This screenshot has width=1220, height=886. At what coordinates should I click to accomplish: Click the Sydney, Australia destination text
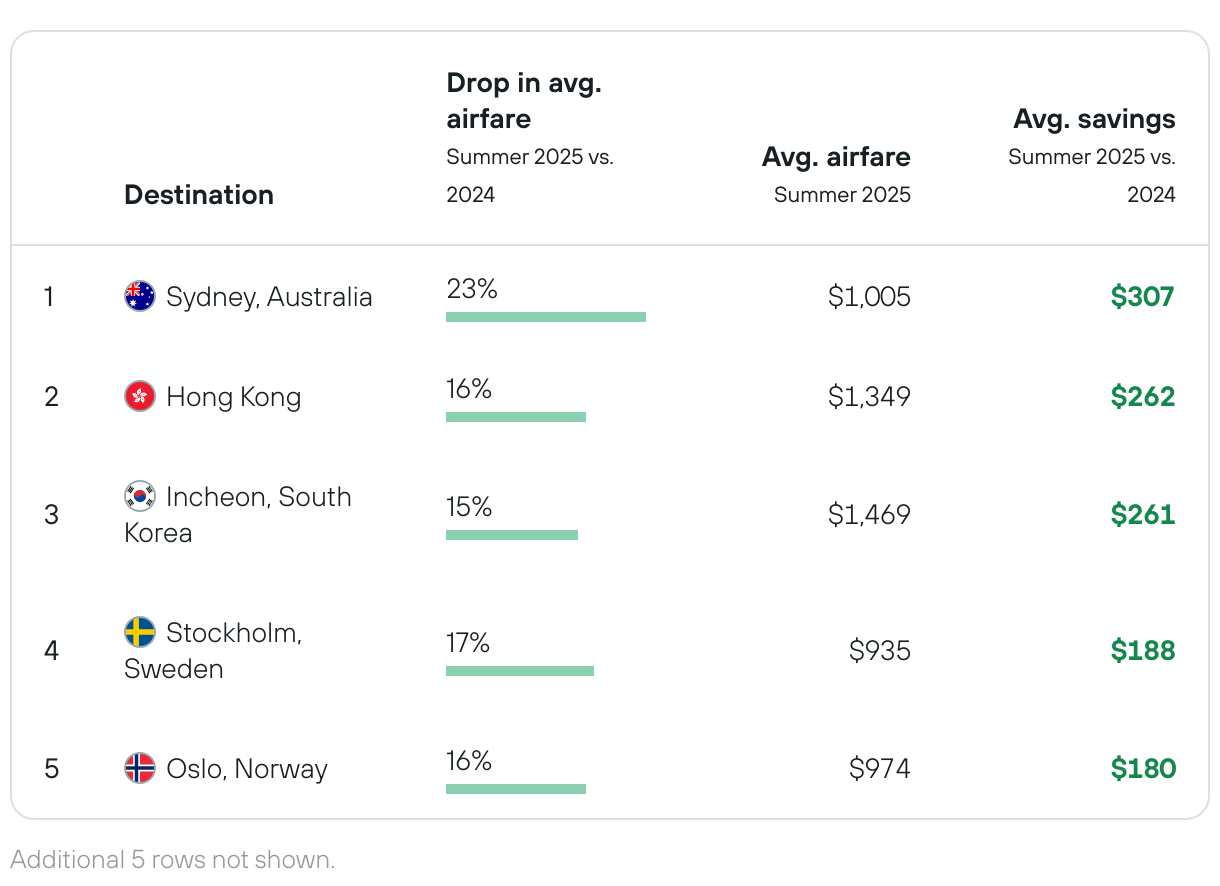pos(269,297)
